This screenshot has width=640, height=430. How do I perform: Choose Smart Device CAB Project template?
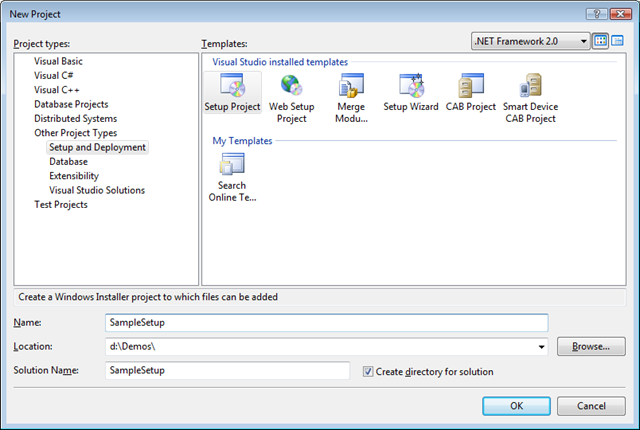(530, 98)
